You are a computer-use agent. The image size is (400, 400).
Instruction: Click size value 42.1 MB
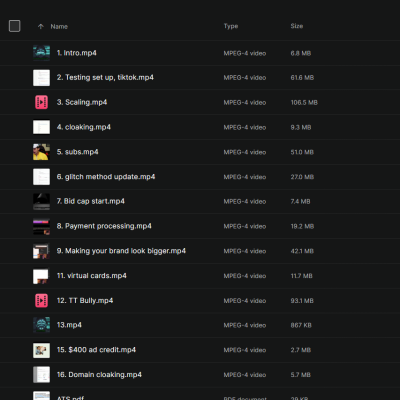pos(302,251)
